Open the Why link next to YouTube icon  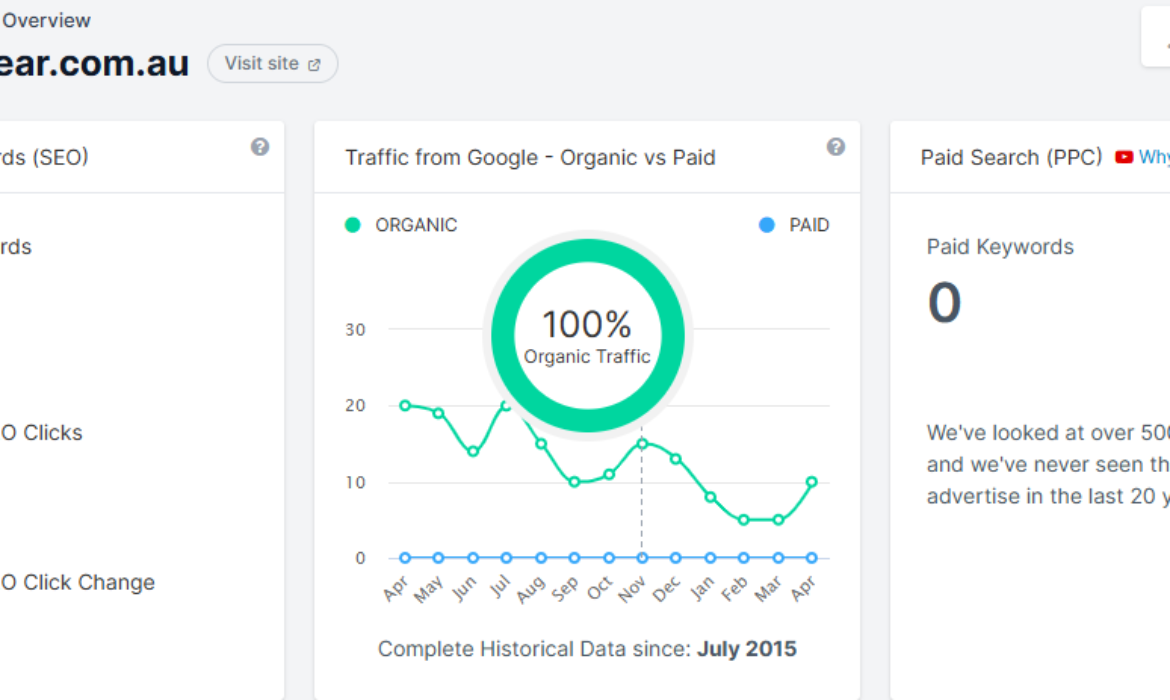(x=1154, y=157)
